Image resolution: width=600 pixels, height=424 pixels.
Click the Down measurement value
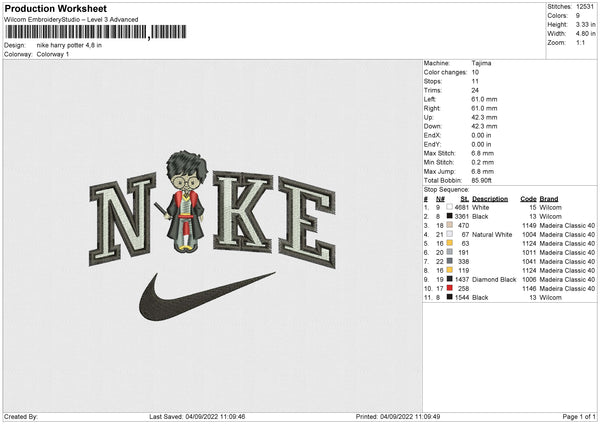pyautogui.click(x=484, y=126)
